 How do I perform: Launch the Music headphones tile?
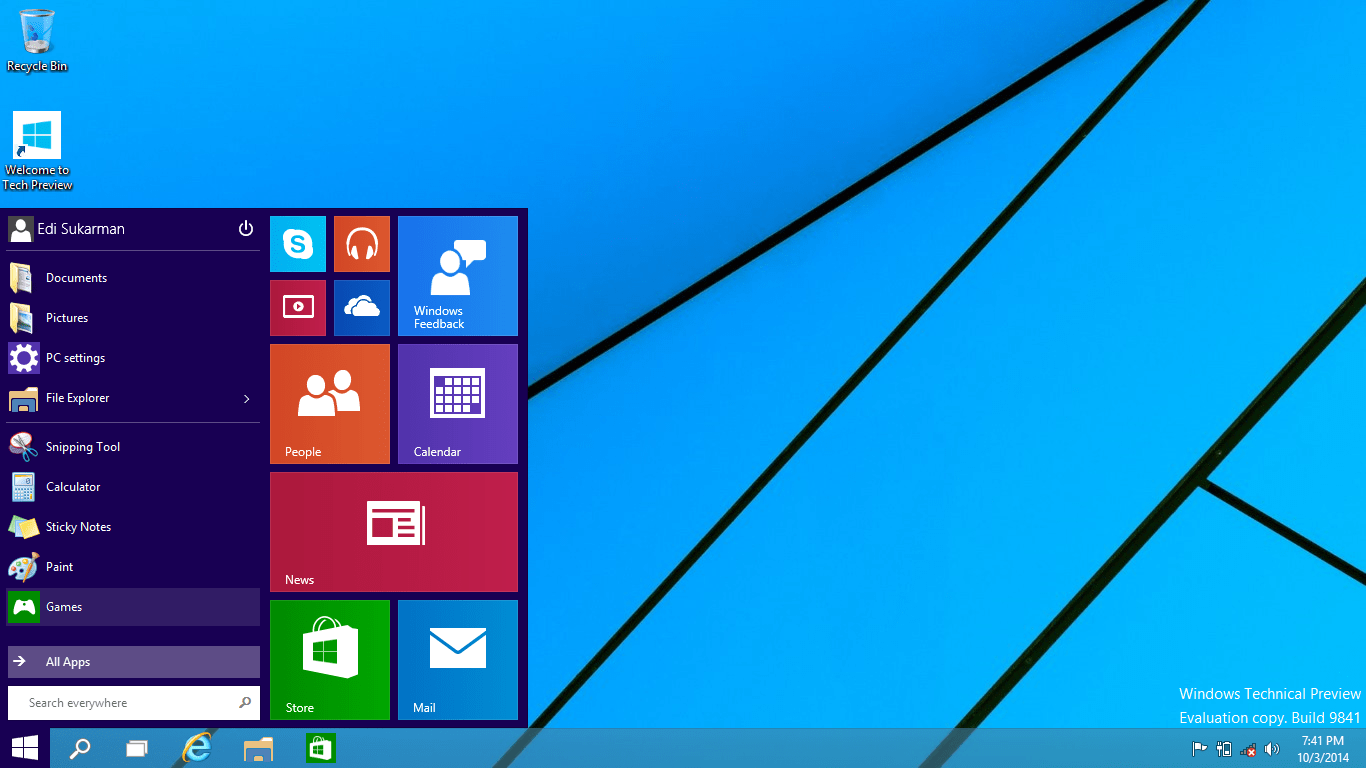[361, 244]
